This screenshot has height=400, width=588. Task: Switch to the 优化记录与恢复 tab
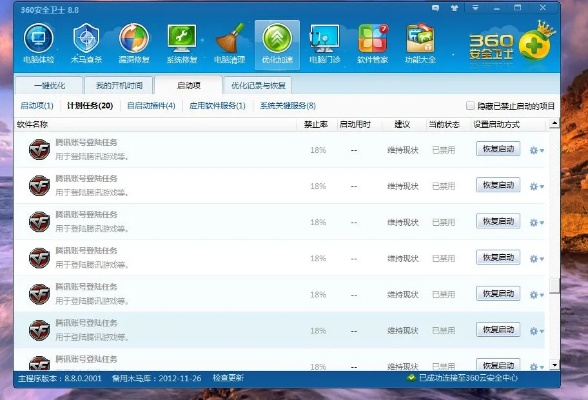point(258,85)
